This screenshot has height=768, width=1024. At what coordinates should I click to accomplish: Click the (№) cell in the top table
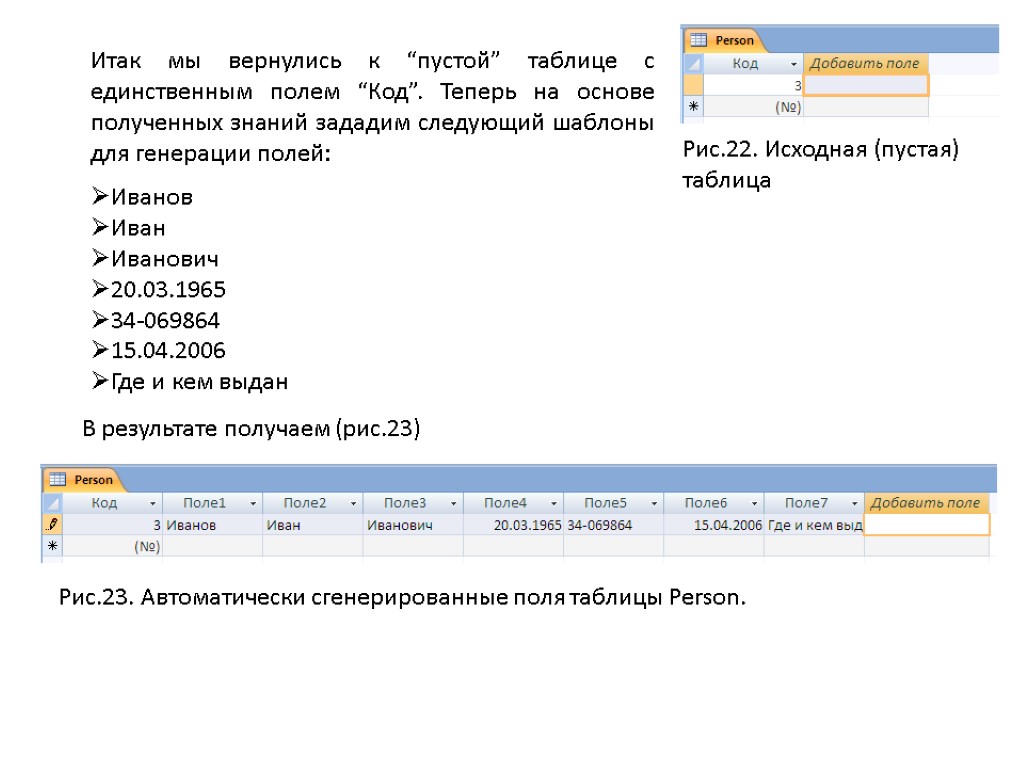pyautogui.click(x=753, y=106)
